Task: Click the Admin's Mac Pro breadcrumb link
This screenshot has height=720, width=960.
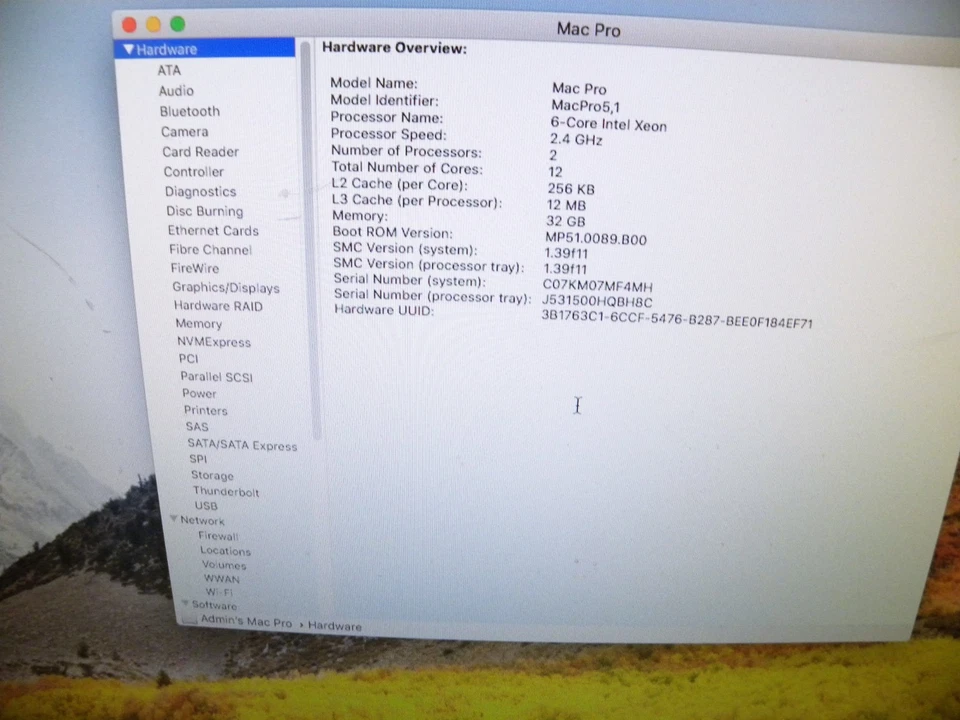Action: pyautogui.click(x=245, y=622)
